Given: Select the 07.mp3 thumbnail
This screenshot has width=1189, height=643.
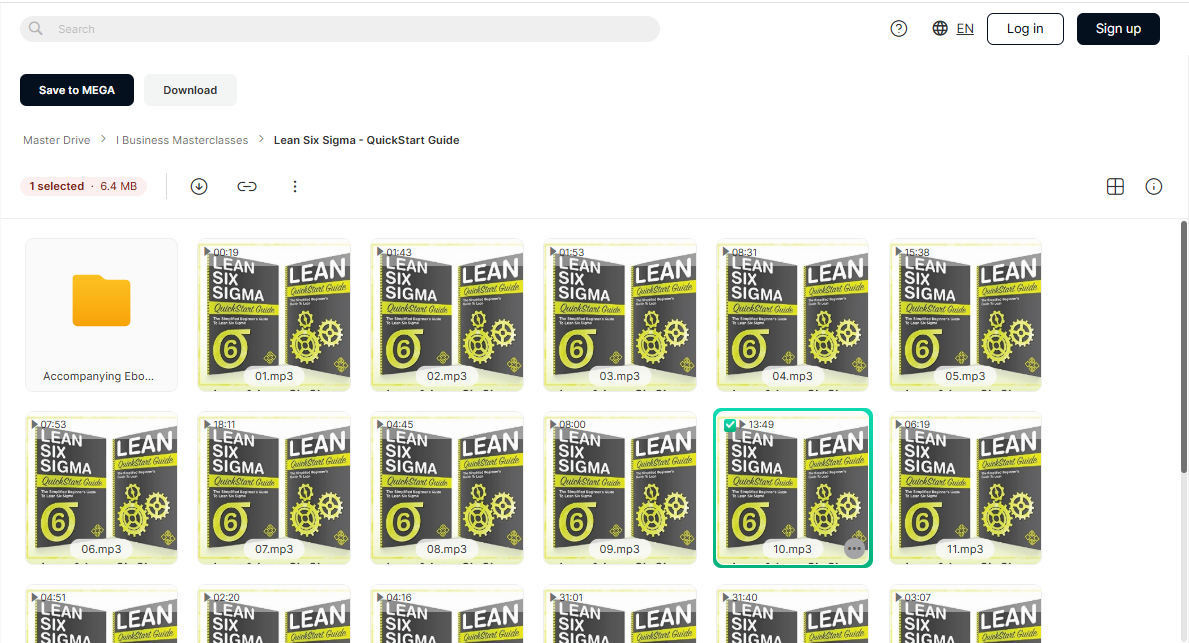Looking at the screenshot, I should (275, 488).
